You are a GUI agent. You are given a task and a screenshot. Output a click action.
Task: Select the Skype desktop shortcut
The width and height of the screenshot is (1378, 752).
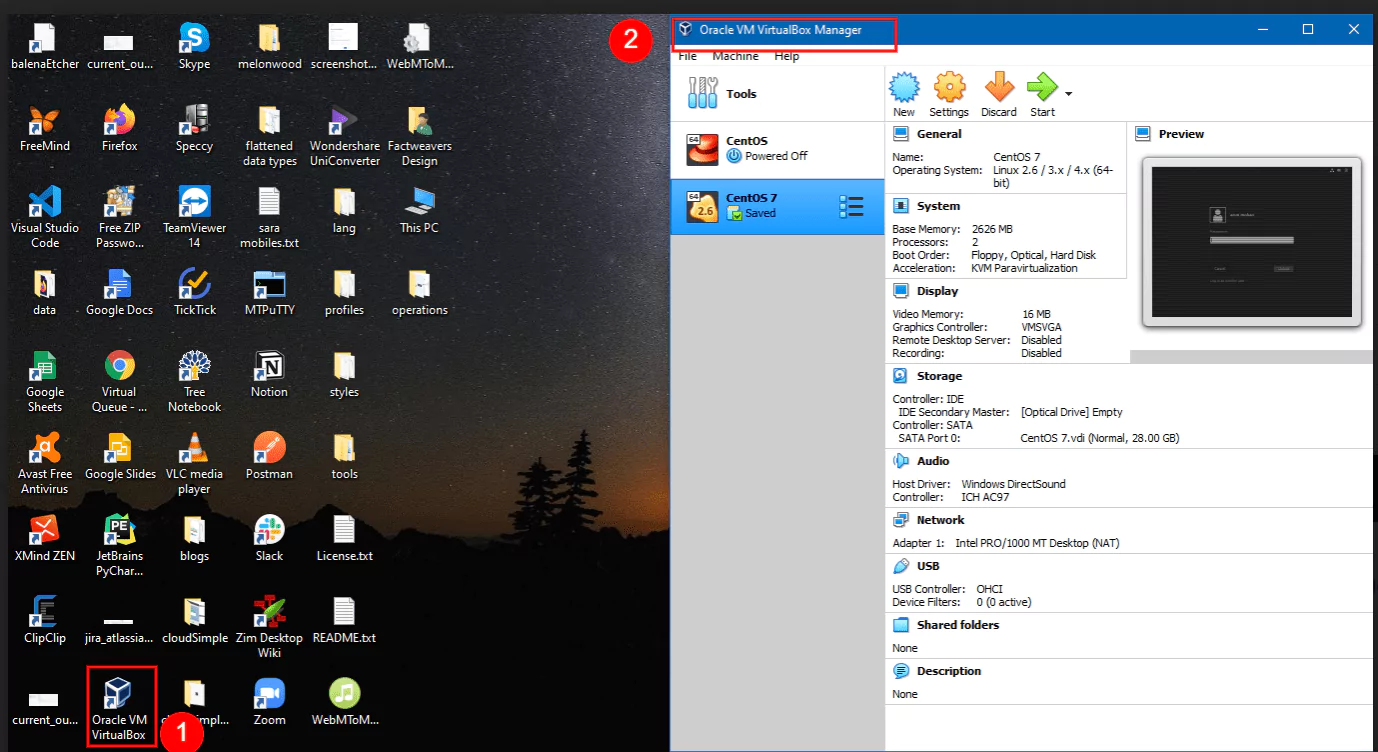click(x=194, y=47)
